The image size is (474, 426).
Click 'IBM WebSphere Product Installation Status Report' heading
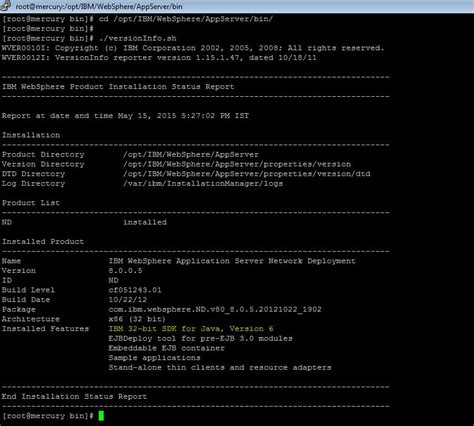click(118, 87)
